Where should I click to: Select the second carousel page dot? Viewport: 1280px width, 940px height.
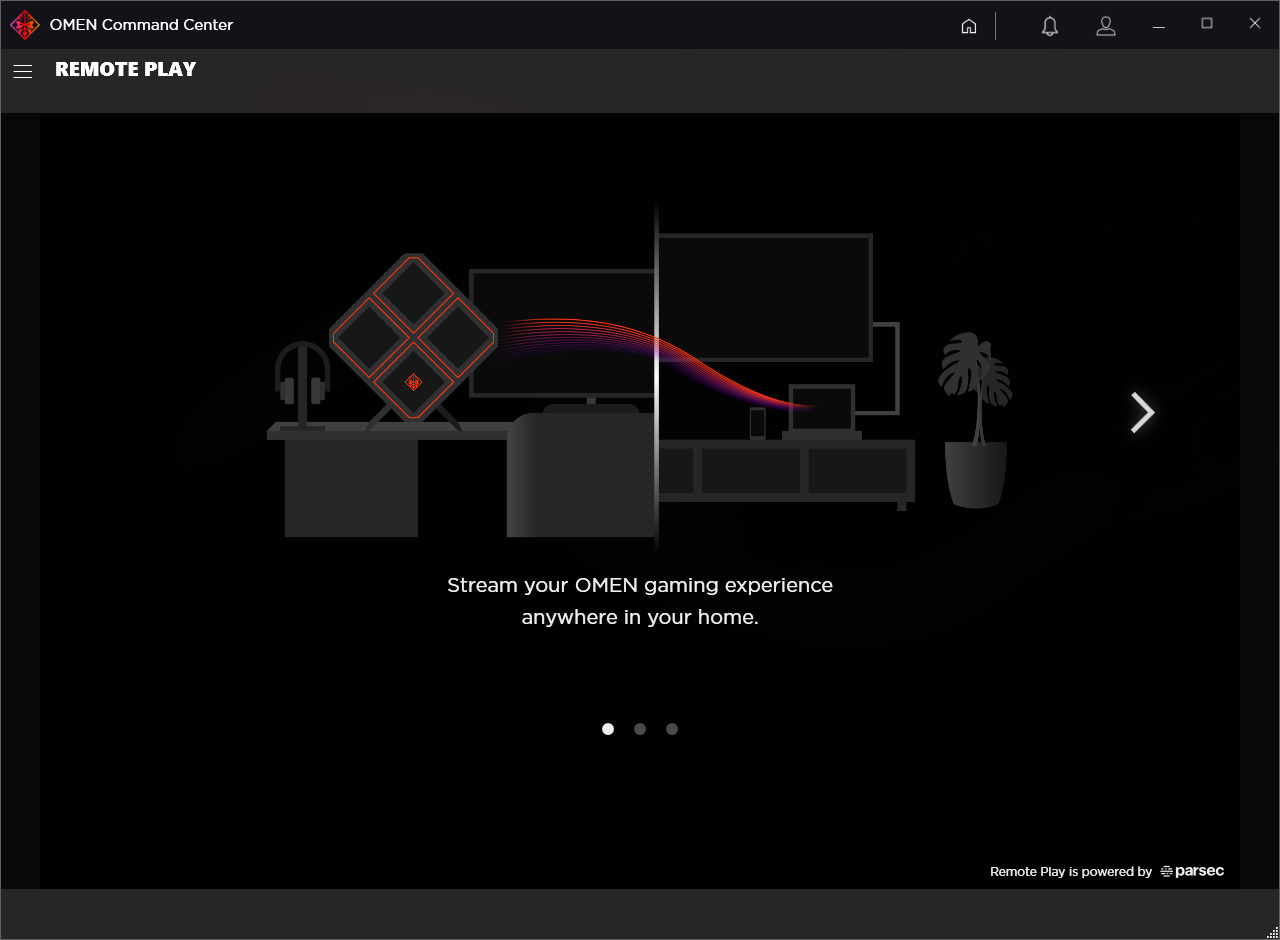point(640,729)
